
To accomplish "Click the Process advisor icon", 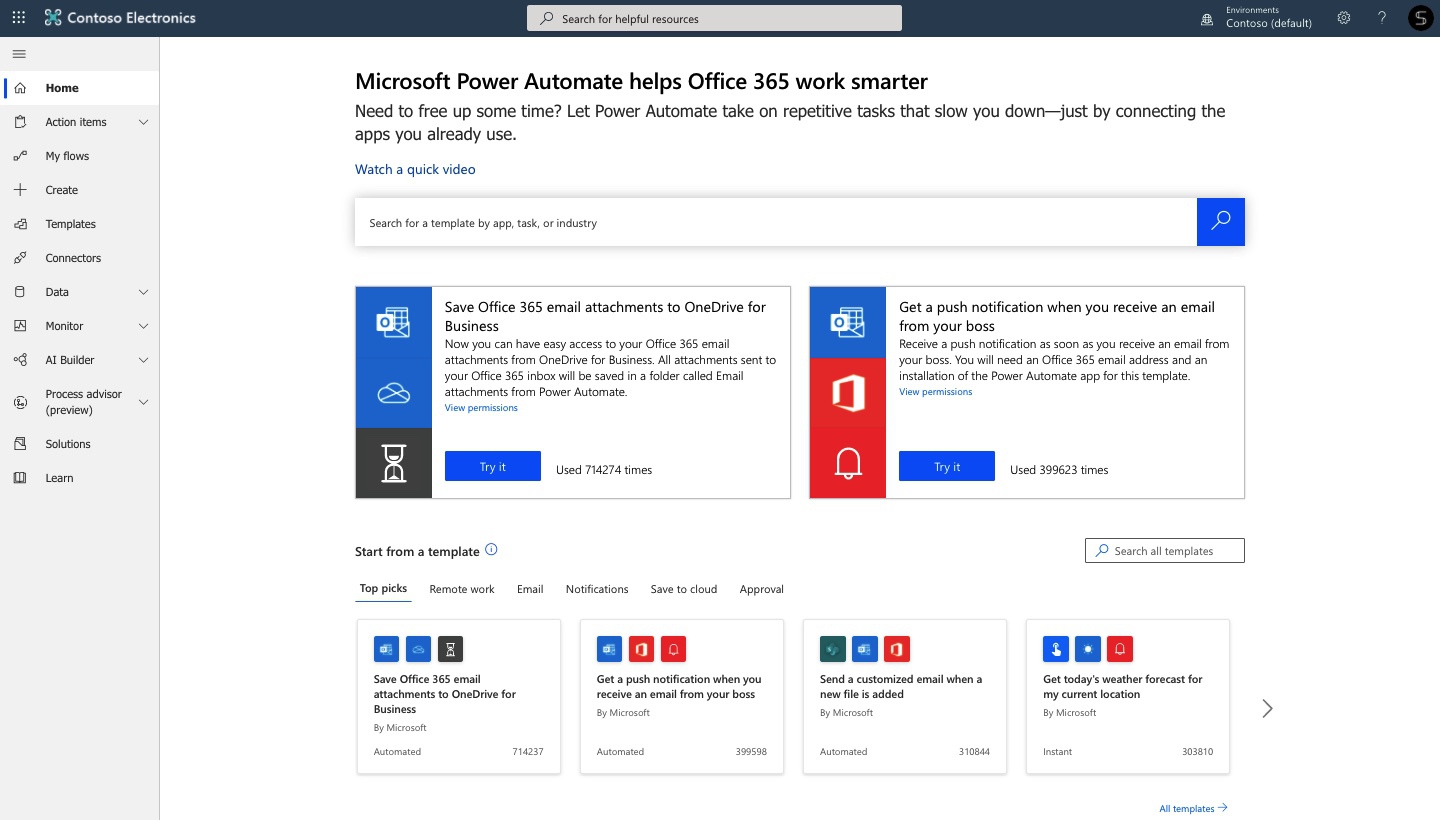I will pyautogui.click(x=20, y=402).
